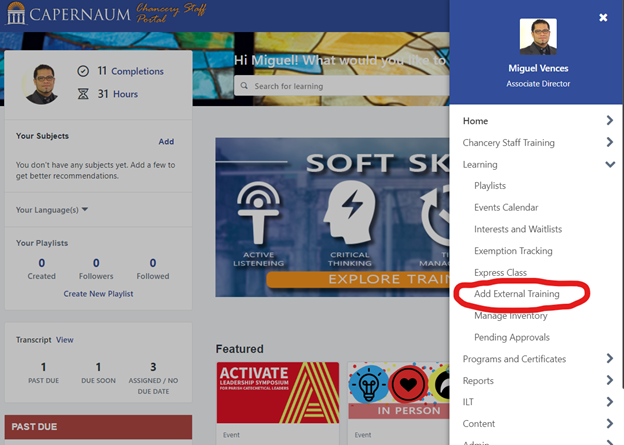Expand the Home menu chevron

pyautogui.click(x=609, y=121)
